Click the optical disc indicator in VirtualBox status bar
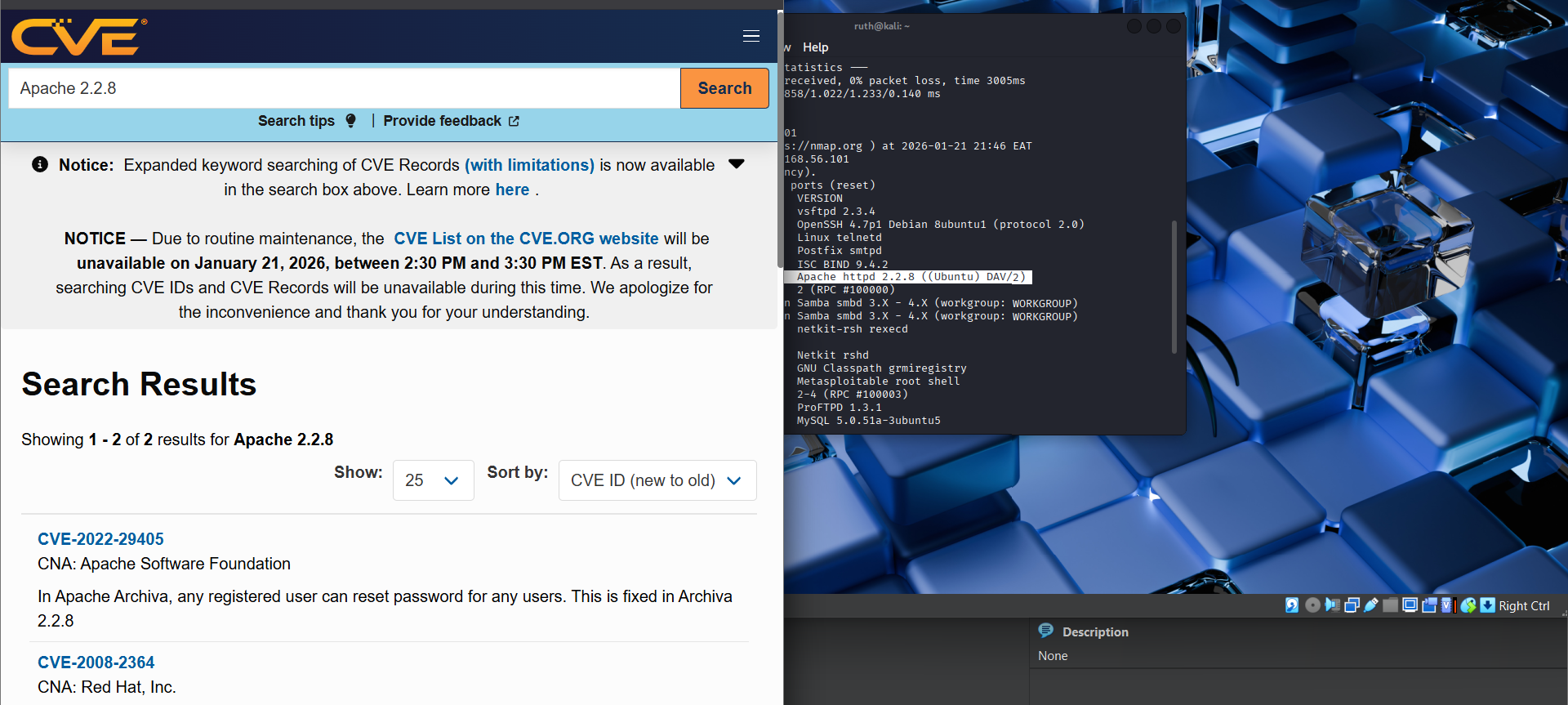 click(x=1312, y=605)
